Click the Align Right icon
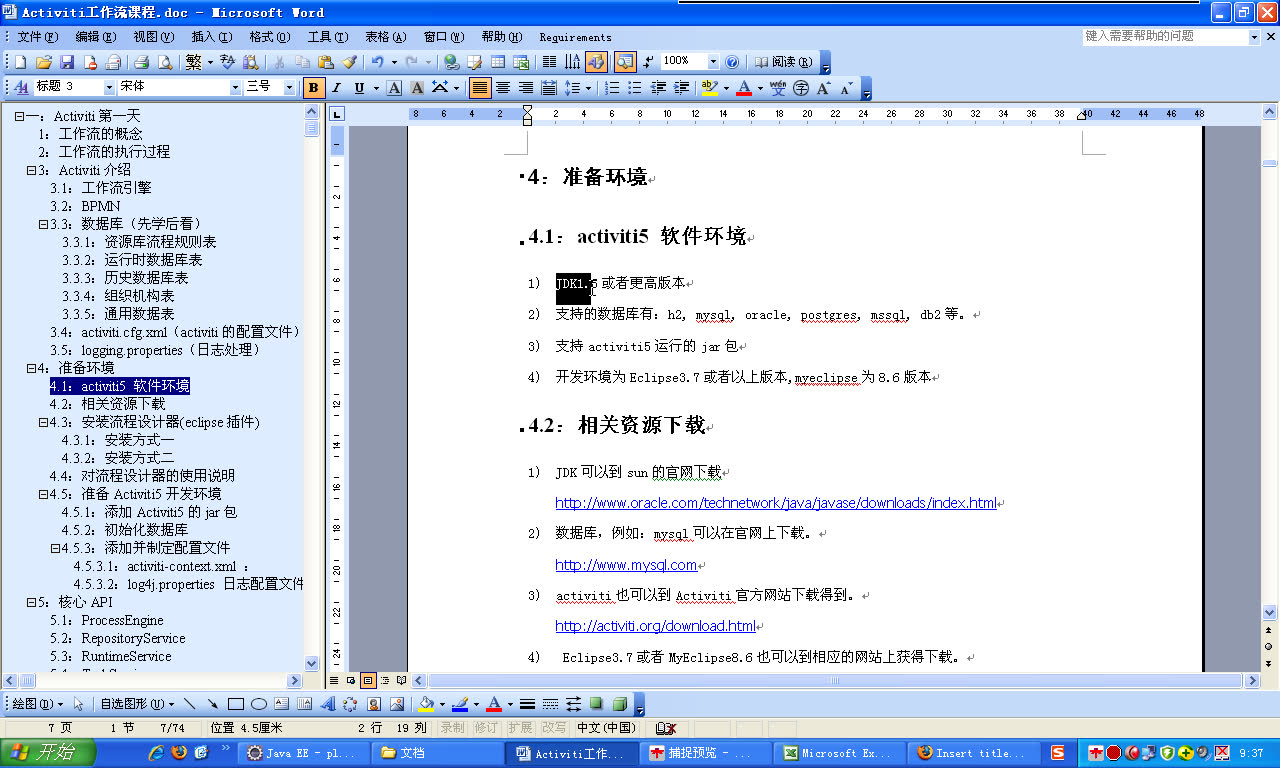Image resolution: width=1280 pixels, height=768 pixels. pyautogui.click(x=526, y=88)
